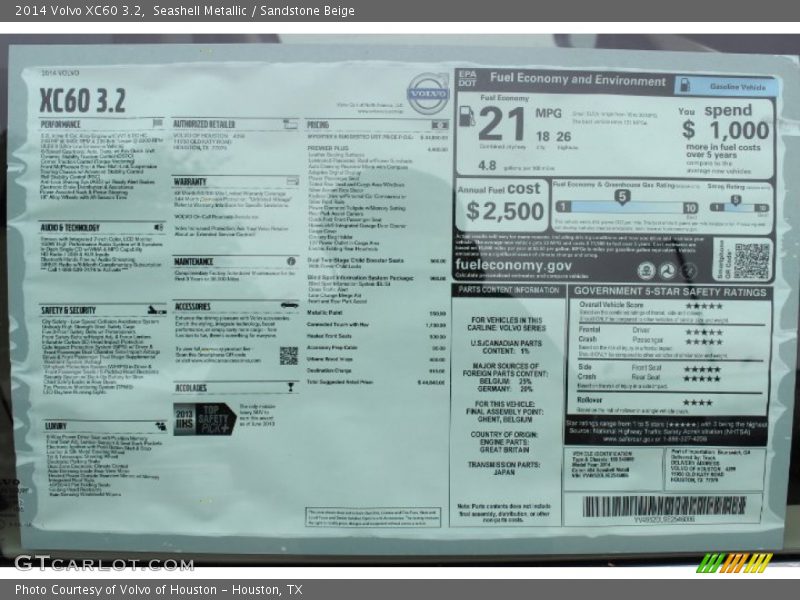Image resolution: width=800 pixels, height=600 pixels.
Task: Click the large 21 combined MPG figure
Action: (x=502, y=124)
